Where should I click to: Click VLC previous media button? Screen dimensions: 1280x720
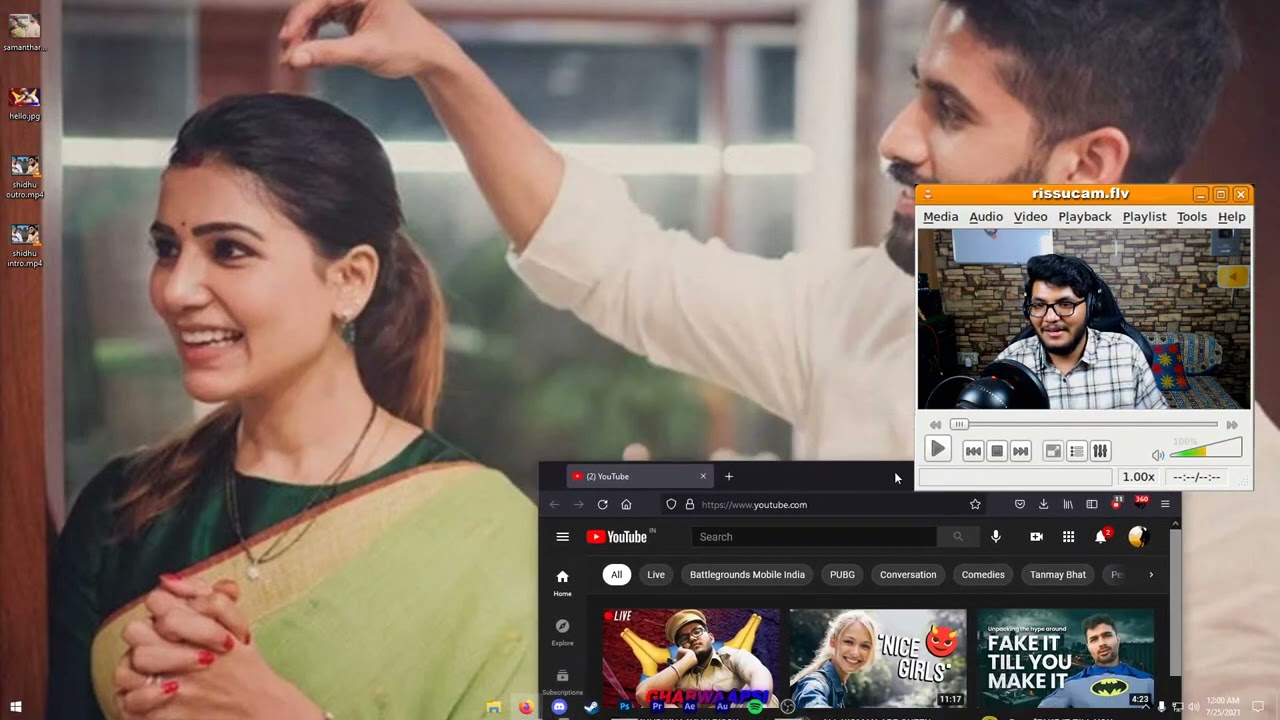[x=973, y=451]
